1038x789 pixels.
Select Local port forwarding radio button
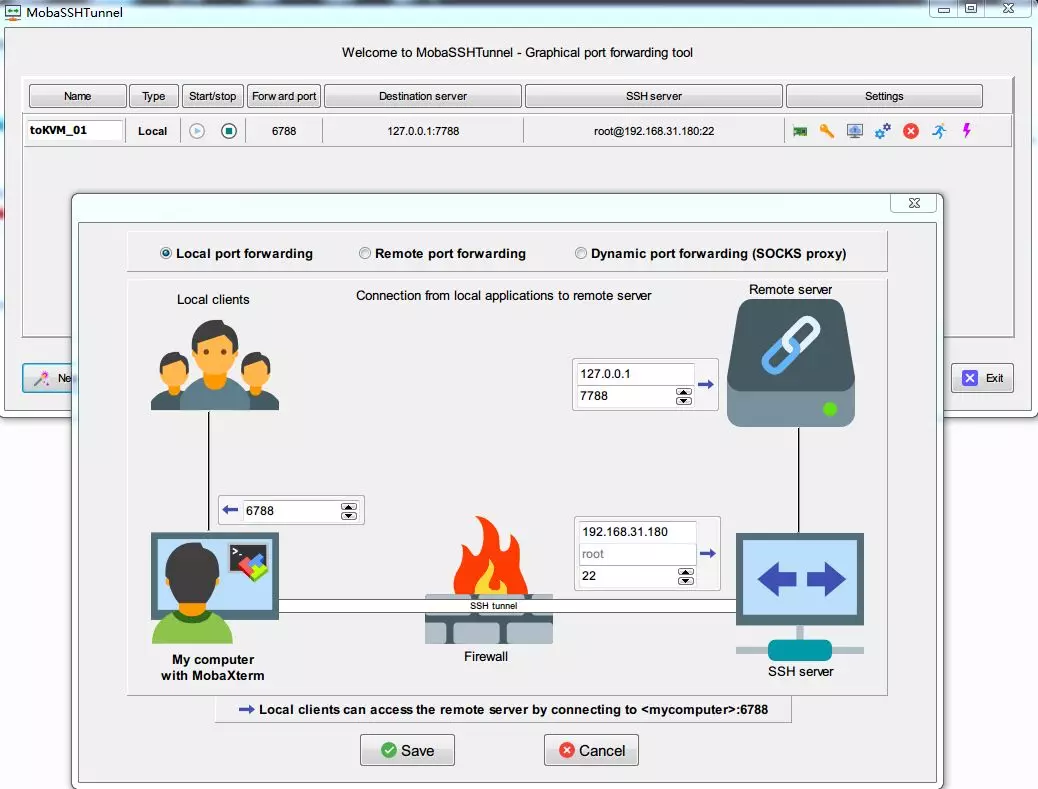click(x=165, y=253)
